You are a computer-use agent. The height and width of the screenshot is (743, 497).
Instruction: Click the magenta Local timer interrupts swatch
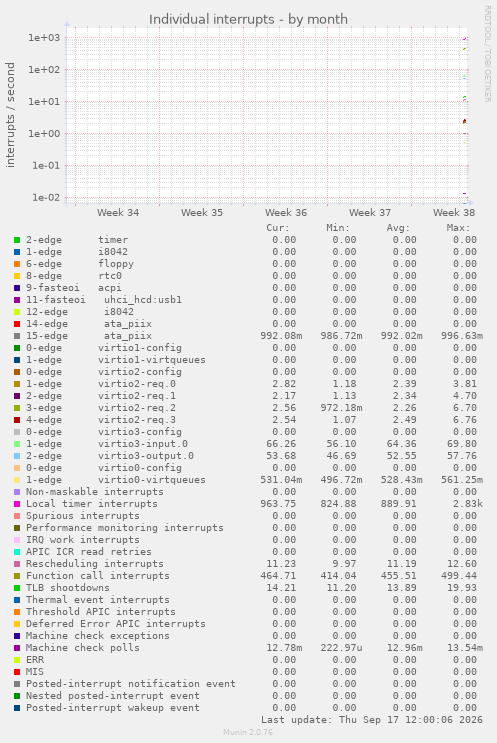tap(17, 504)
